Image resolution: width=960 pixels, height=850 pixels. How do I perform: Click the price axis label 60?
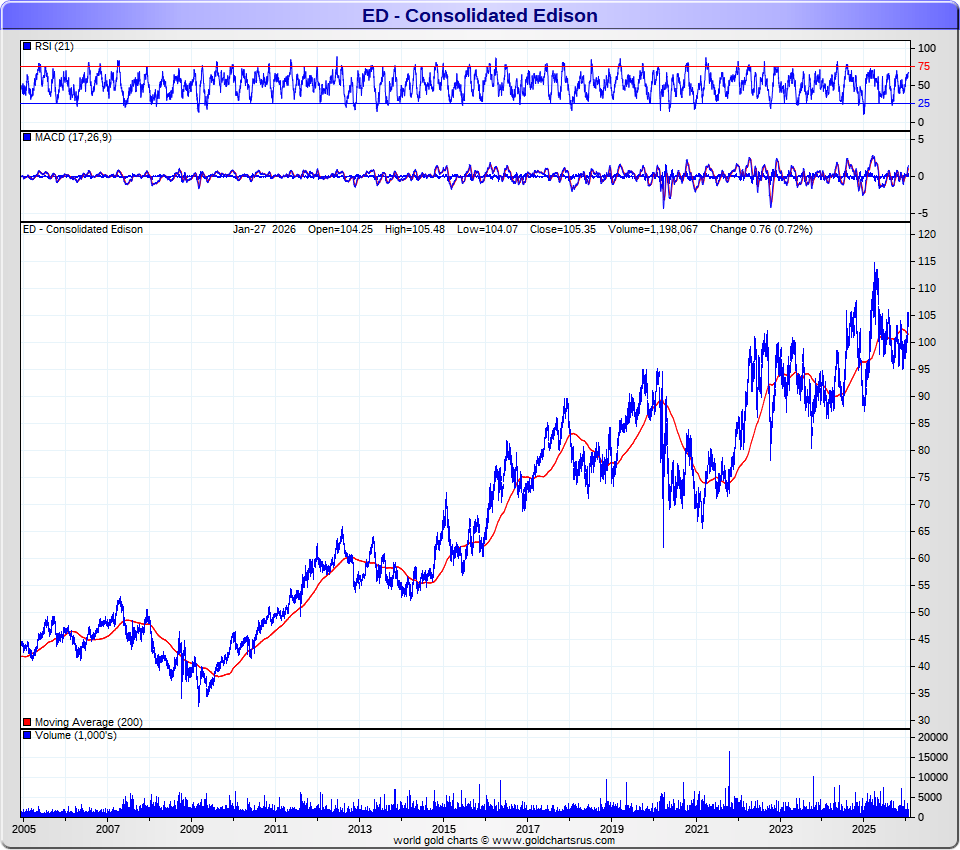click(924, 558)
